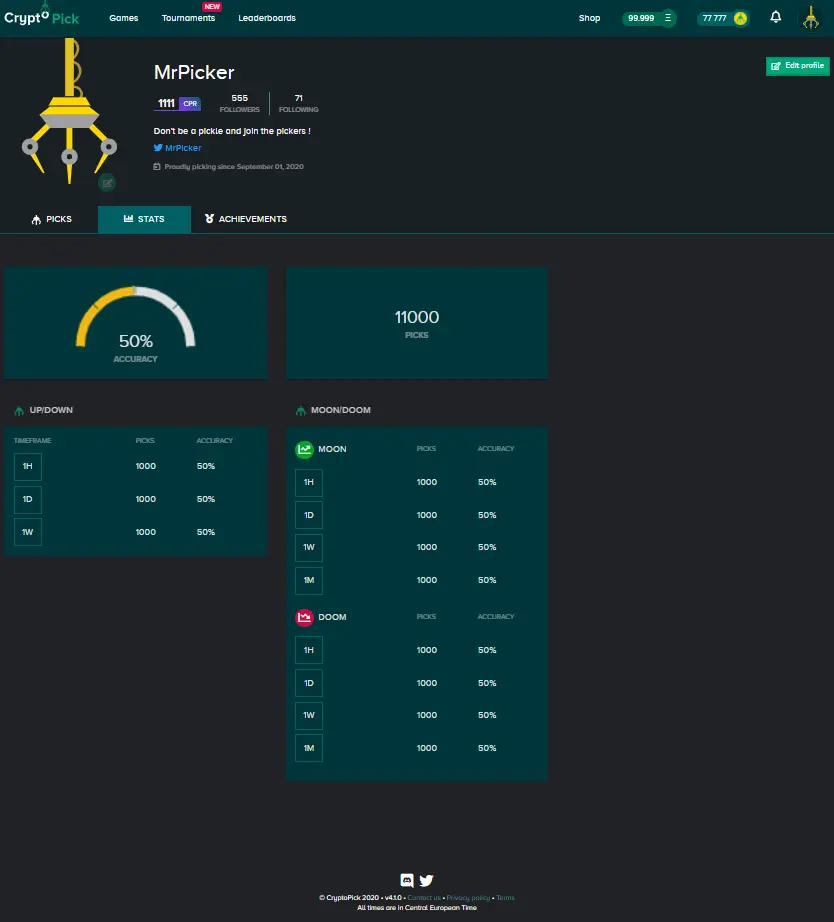Click the 99.999 token balance pill

649,18
